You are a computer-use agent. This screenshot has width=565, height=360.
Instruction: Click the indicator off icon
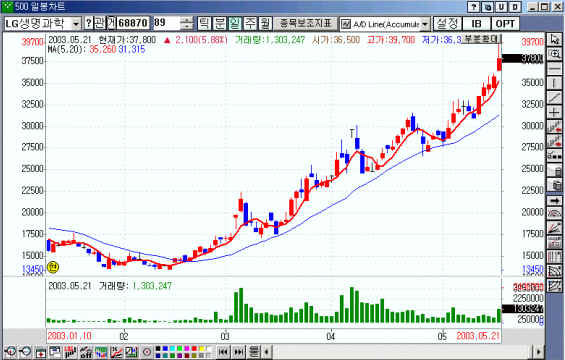pyautogui.click(x=86, y=352)
